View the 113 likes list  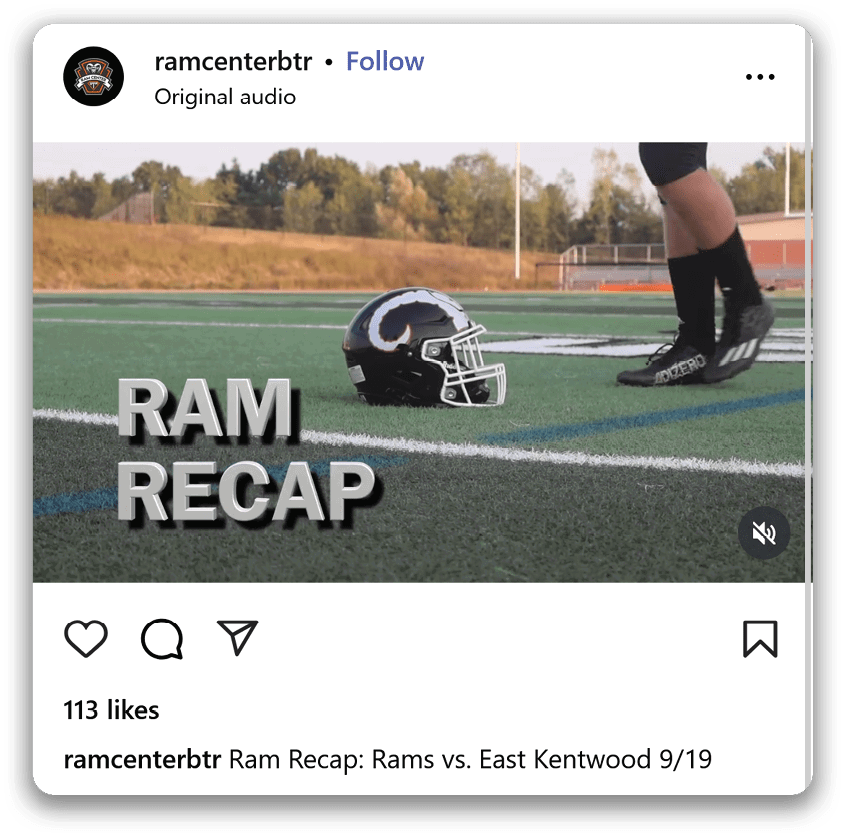111,710
